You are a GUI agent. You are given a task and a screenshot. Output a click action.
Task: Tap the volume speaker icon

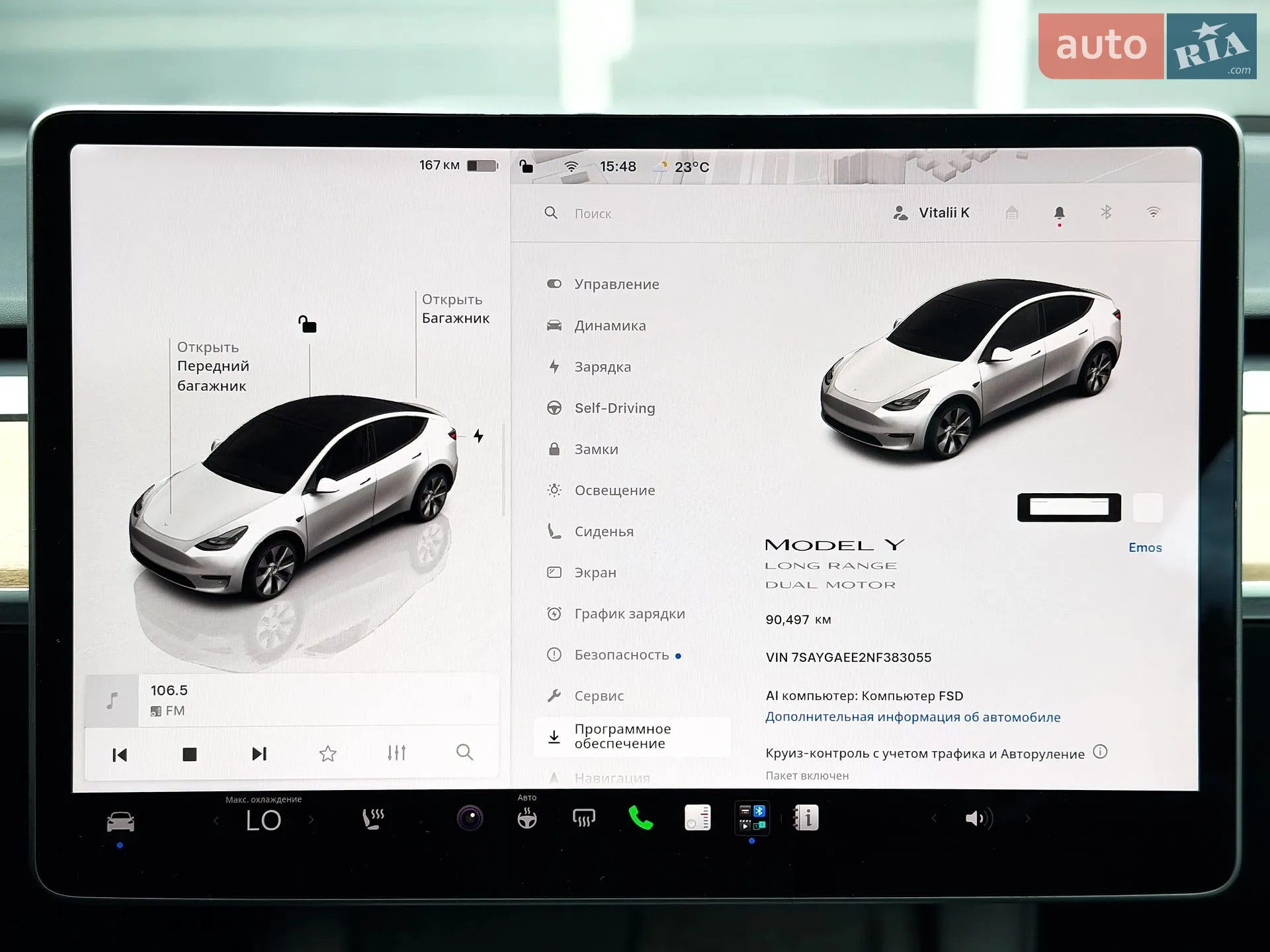click(x=978, y=819)
